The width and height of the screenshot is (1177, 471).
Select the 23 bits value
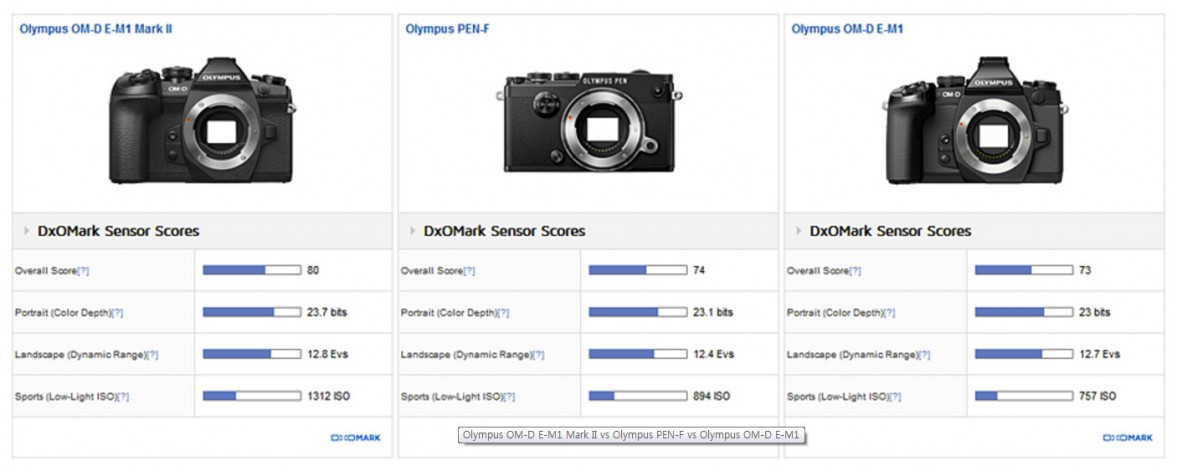pyautogui.click(x=1094, y=312)
